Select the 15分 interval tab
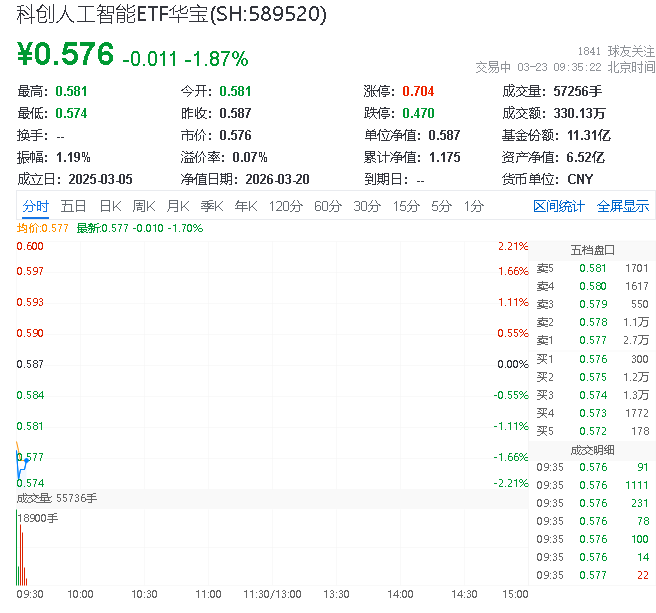 [406, 207]
